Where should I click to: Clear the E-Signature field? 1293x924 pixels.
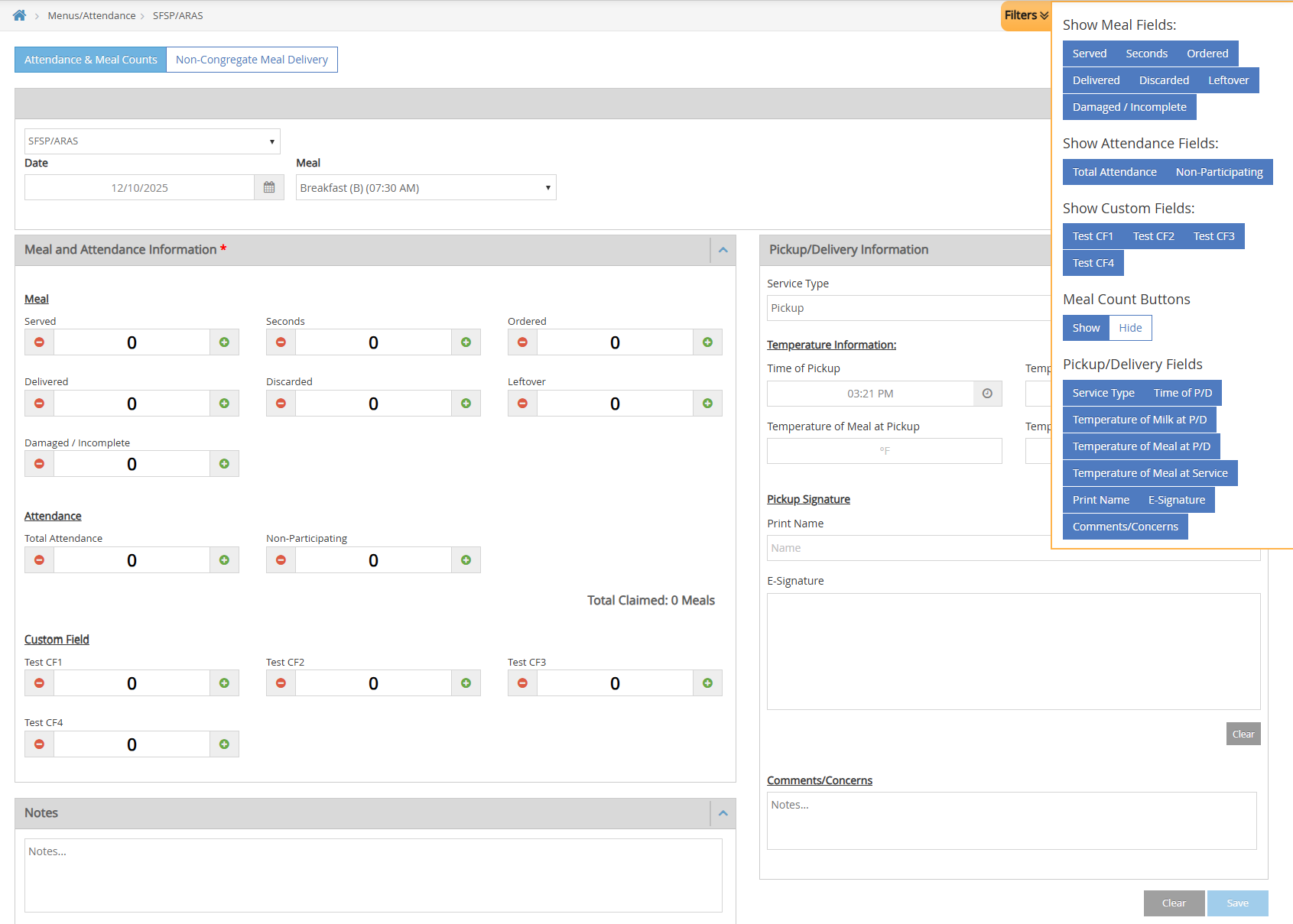pos(1243,733)
